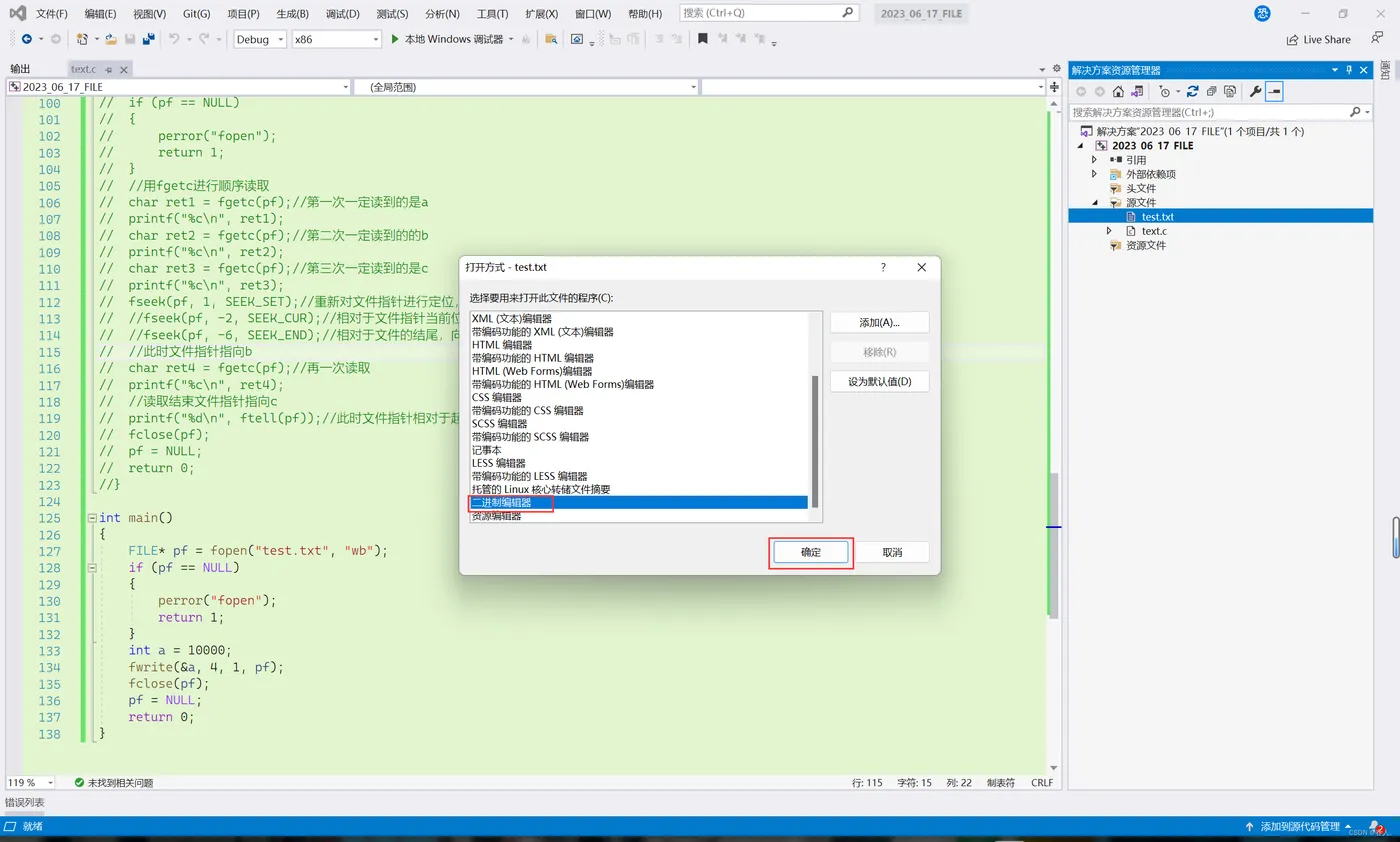Click the help question mark in dialog
This screenshot has width=1400, height=842.
pos(883,267)
